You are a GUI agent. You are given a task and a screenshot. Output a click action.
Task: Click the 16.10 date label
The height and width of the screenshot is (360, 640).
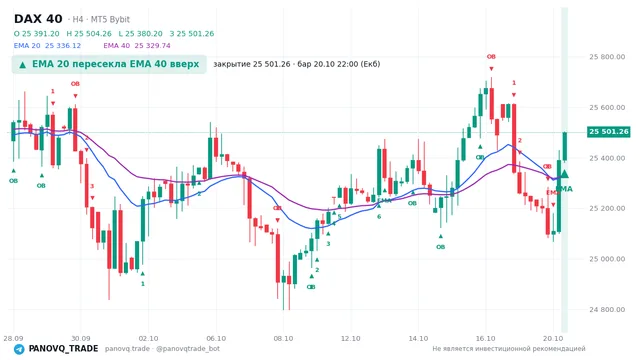click(486, 338)
